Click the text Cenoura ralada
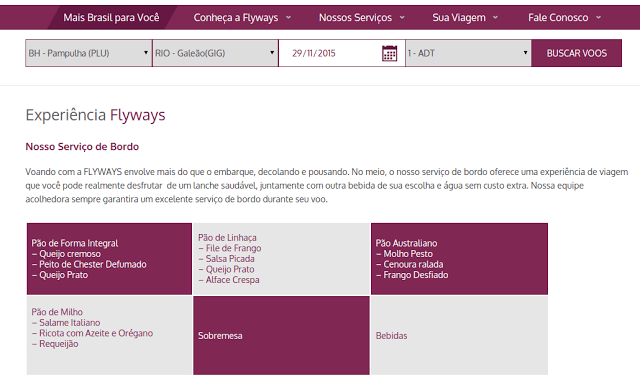The height and width of the screenshot is (391, 640). coord(413,264)
